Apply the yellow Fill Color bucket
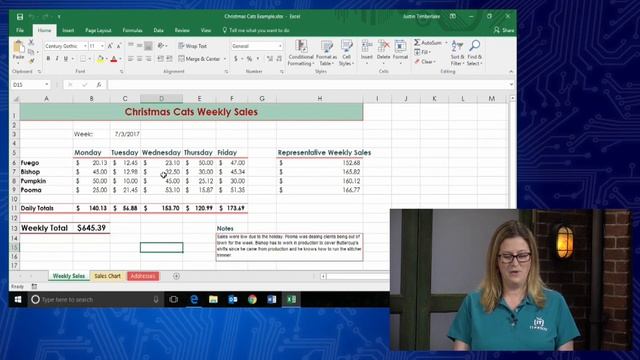This screenshot has height=360, width=640. pos(100,59)
